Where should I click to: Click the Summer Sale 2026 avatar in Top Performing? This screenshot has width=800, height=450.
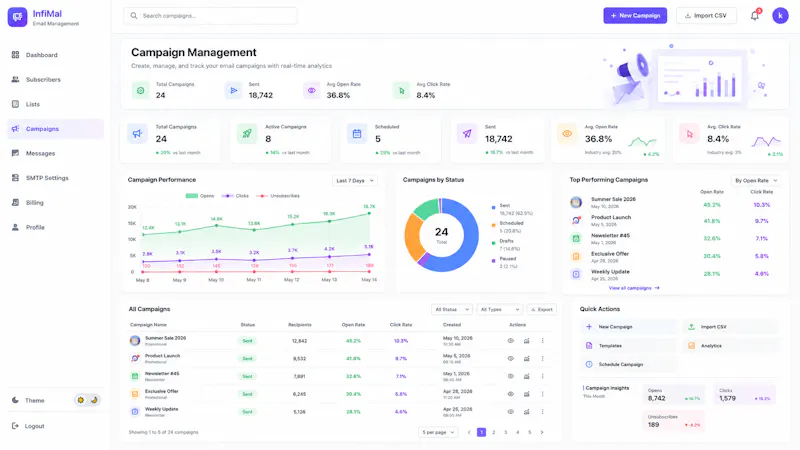coord(576,202)
